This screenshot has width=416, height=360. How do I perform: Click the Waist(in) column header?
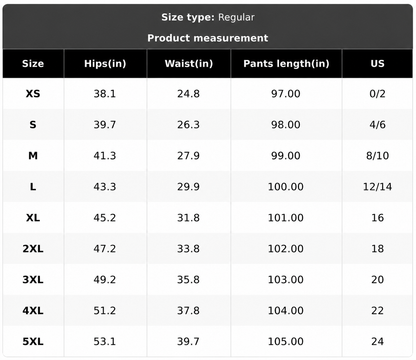coord(189,64)
